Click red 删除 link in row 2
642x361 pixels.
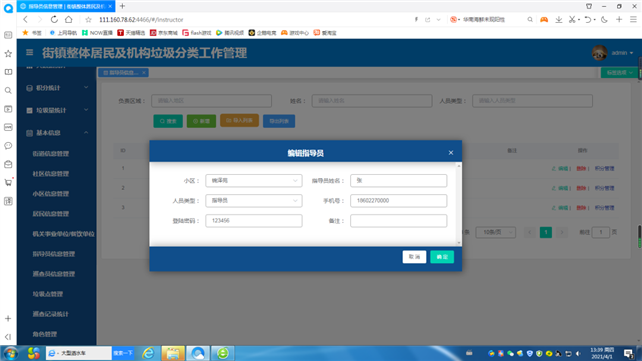tap(581, 188)
